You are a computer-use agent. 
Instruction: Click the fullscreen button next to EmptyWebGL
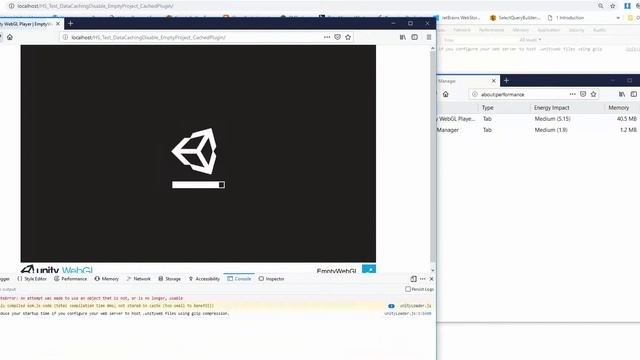coord(369,269)
